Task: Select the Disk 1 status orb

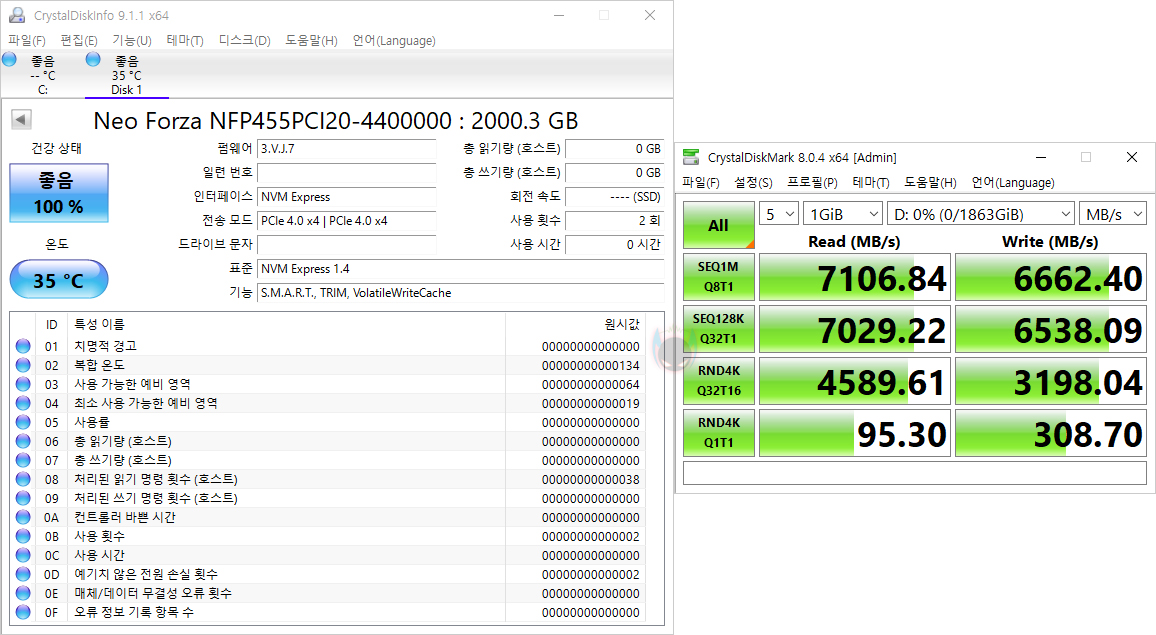Action: [94, 60]
